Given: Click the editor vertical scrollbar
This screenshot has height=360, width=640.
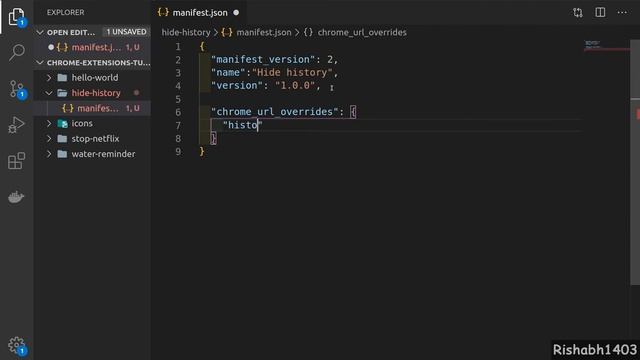Looking at the screenshot, I should tap(635, 163).
